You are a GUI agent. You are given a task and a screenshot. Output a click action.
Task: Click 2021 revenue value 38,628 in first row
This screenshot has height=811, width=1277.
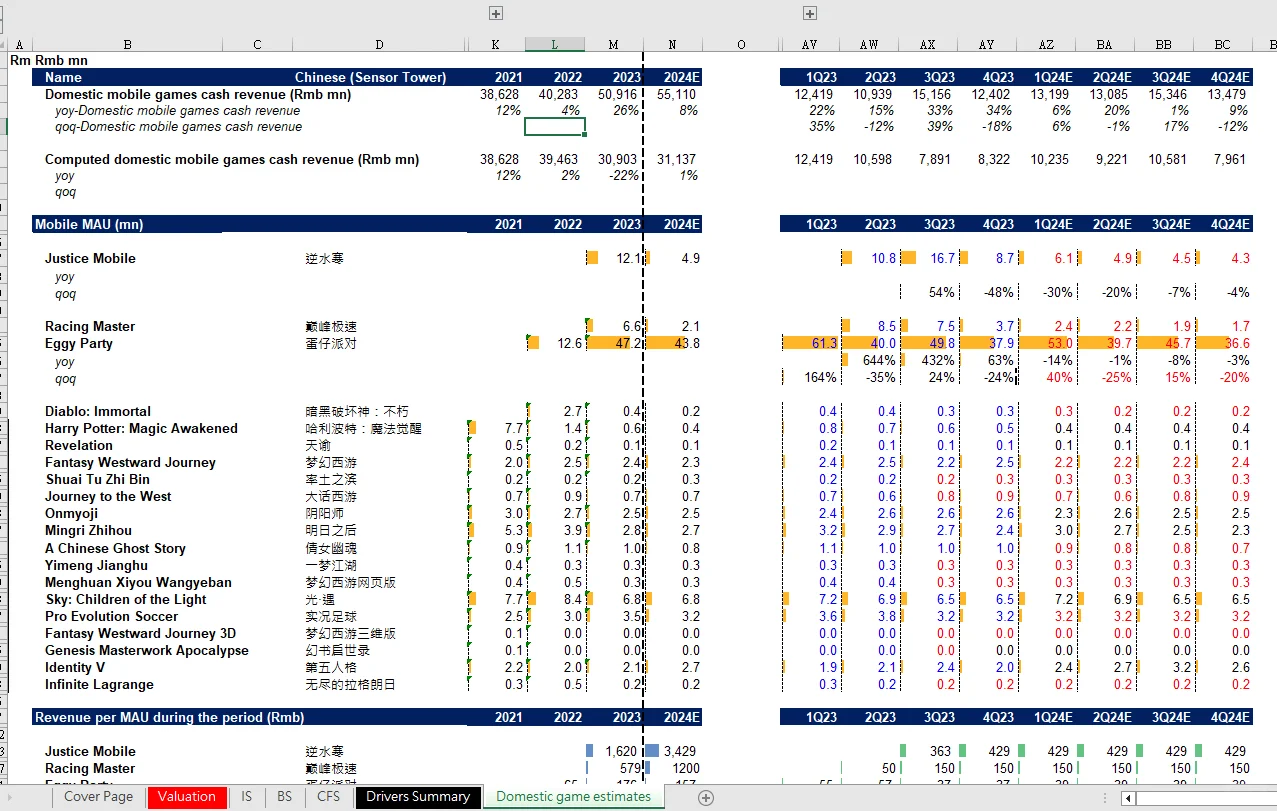(x=499, y=94)
